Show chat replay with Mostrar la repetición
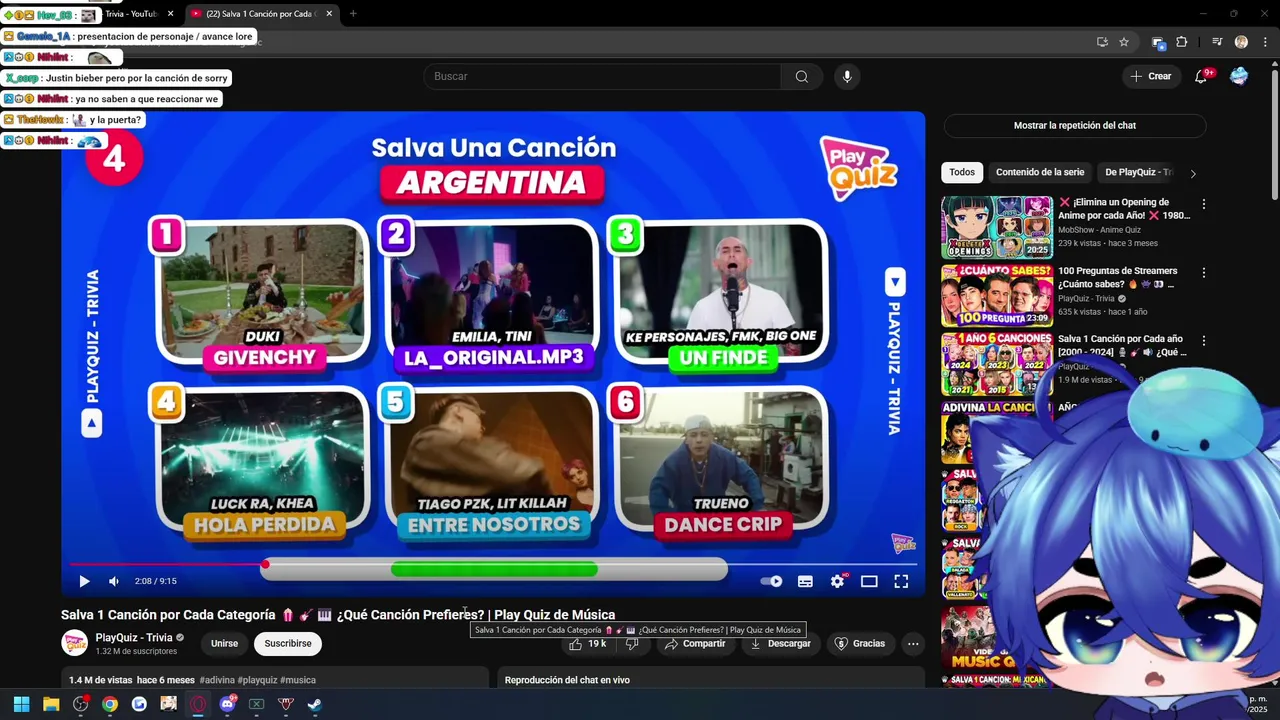 point(1075,126)
